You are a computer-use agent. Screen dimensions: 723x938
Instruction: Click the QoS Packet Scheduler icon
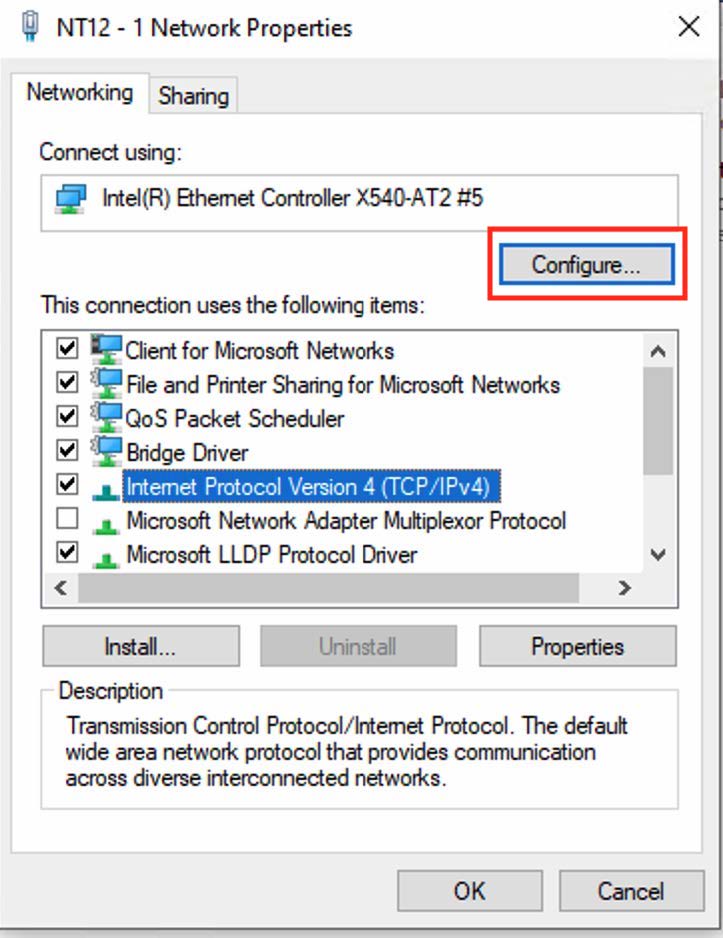point(106,417)
